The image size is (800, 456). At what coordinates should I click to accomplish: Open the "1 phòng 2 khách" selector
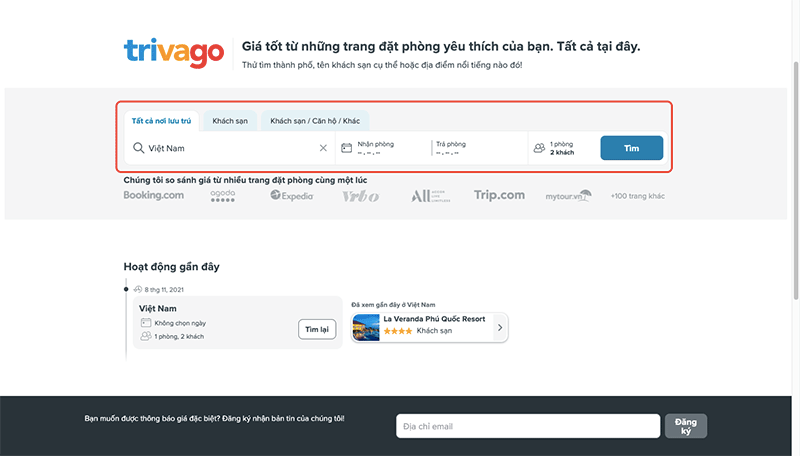point(563,148)
